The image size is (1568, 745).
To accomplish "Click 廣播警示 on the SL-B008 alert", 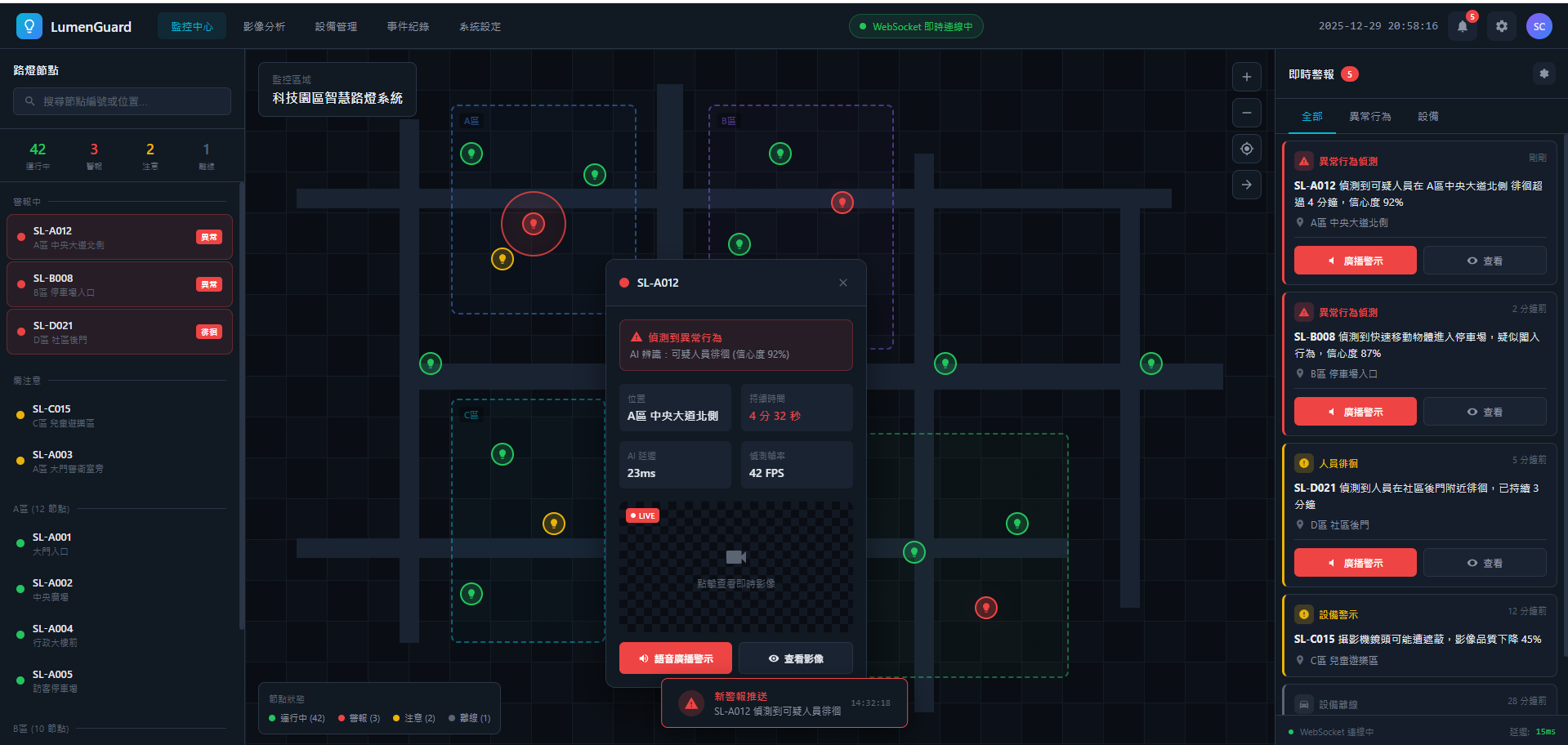I will click(1355, 412).
